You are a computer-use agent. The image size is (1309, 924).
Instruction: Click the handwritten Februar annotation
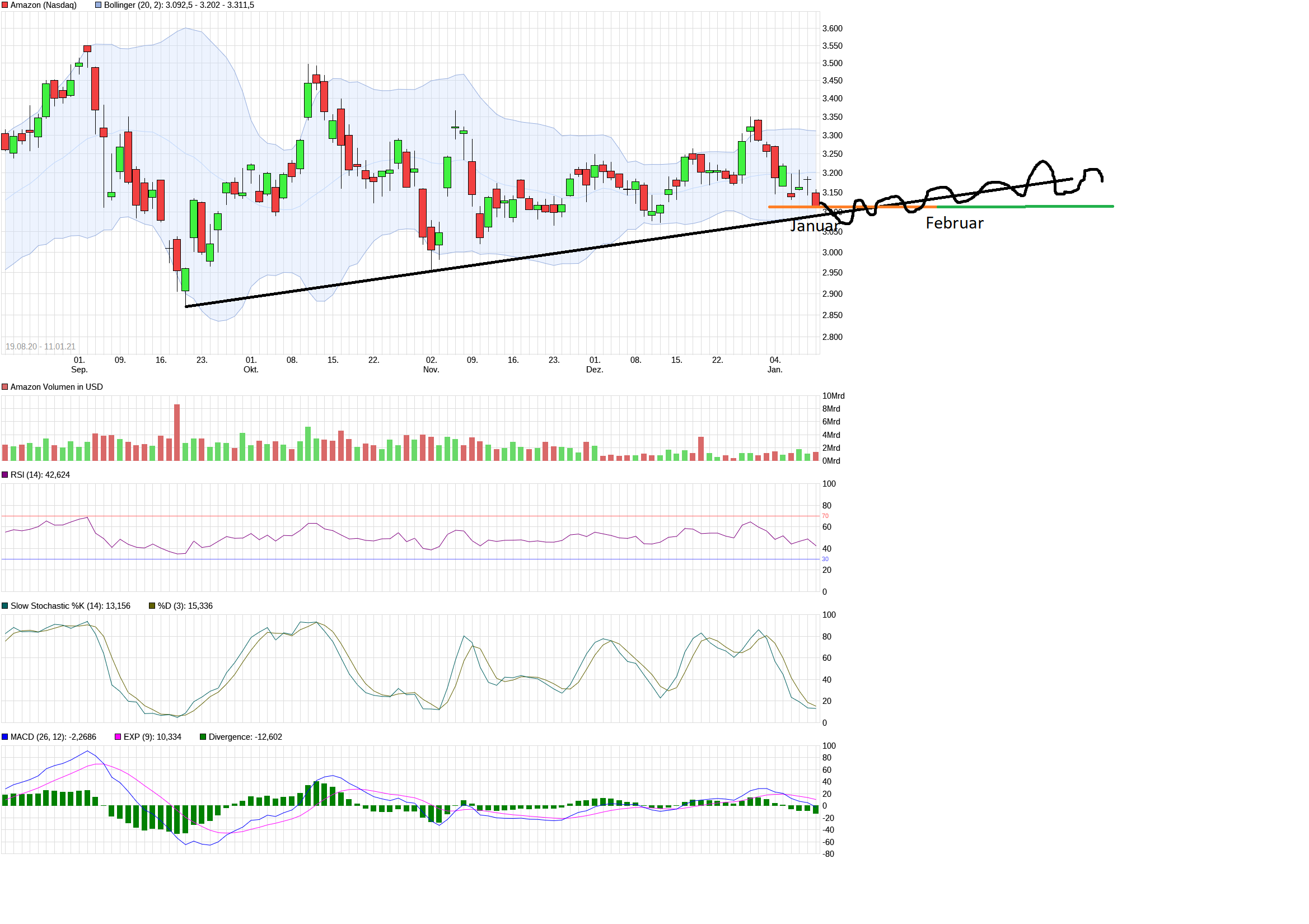(x=955, y=223)
